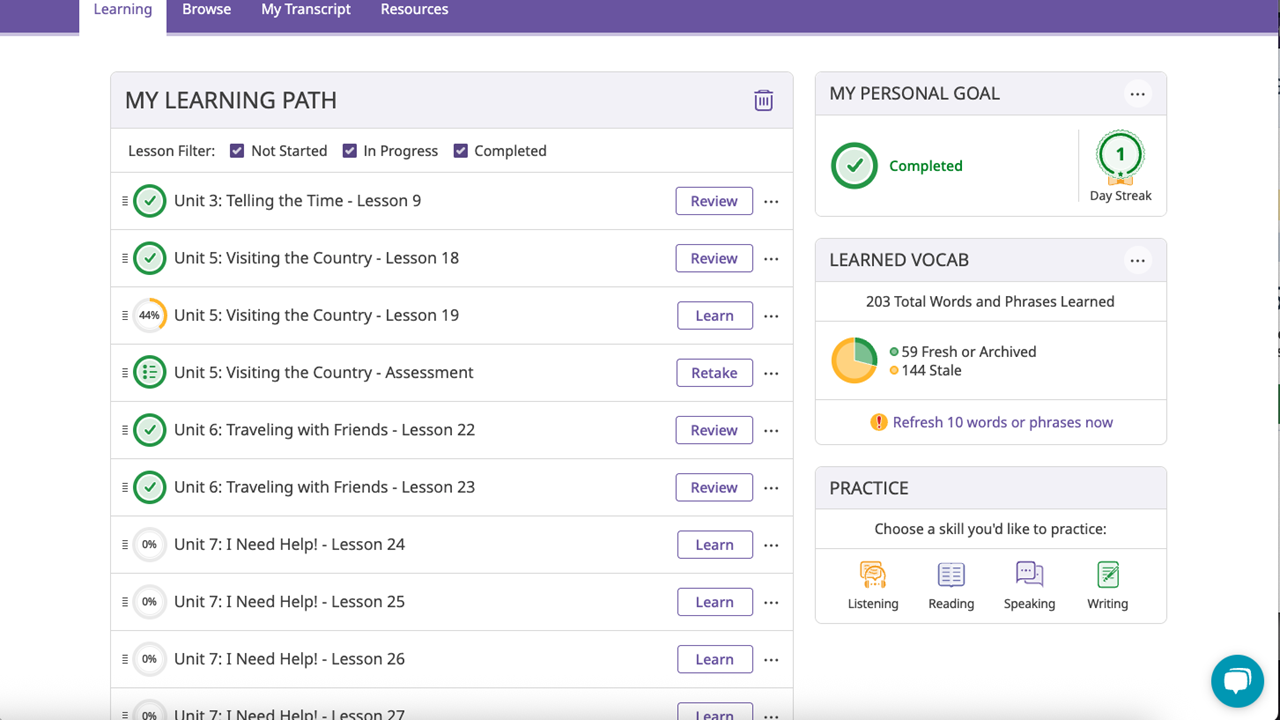The image size is (1280, 720).
Task: Click the completed checkmark icon for Lesson 18
Action: tap(149, 258)
